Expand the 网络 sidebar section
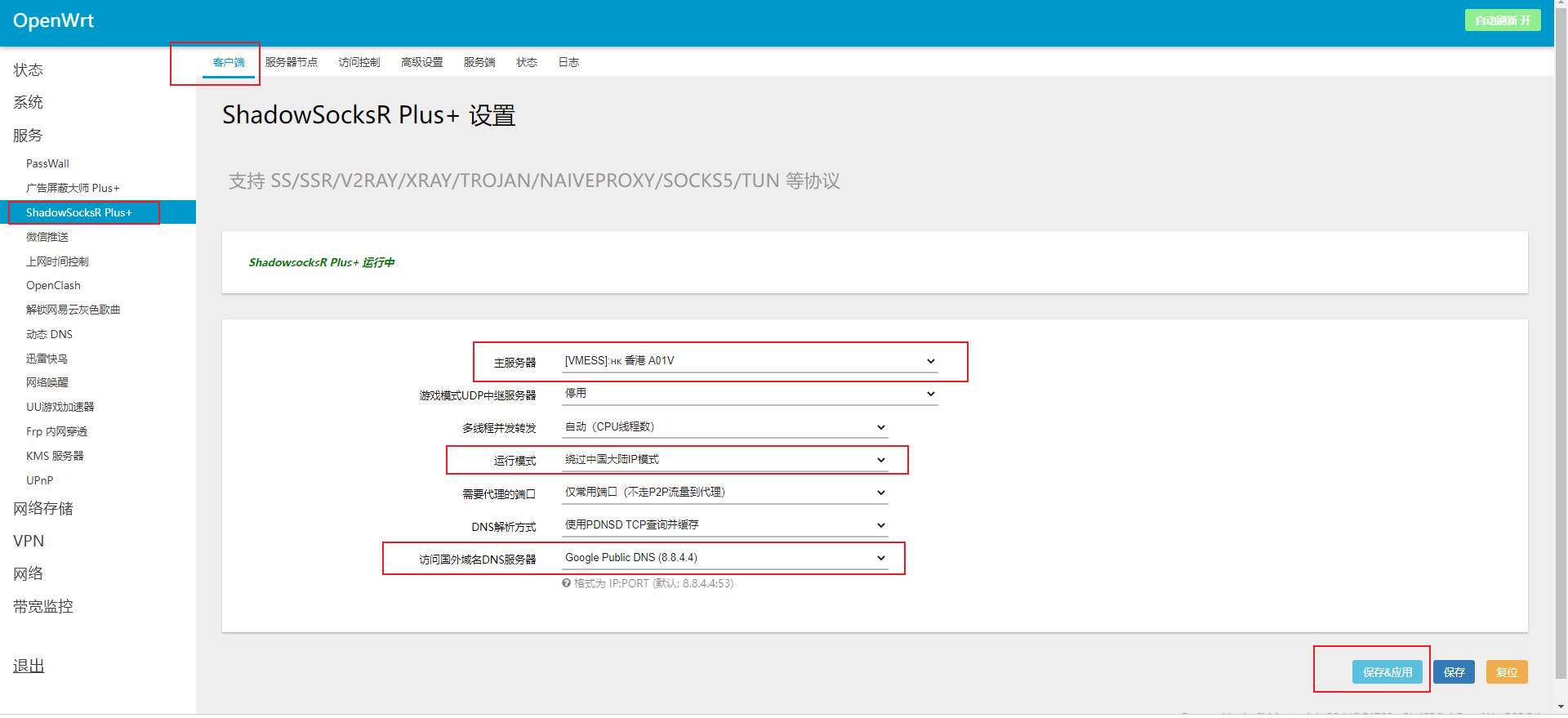The height and width of the screenshot is (718, 1568). pyautogui.click(x=29, y=574)
